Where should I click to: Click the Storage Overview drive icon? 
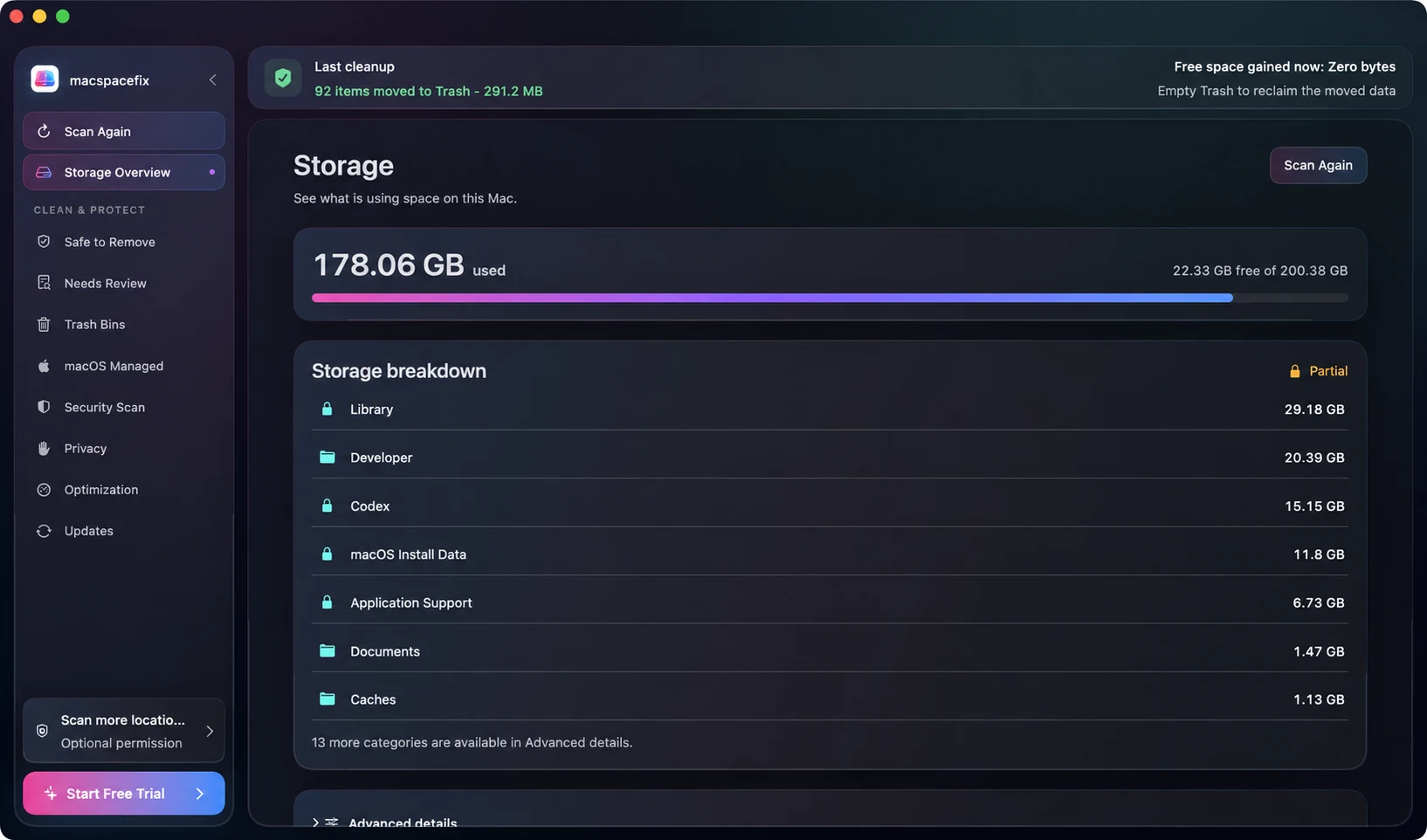44,172
